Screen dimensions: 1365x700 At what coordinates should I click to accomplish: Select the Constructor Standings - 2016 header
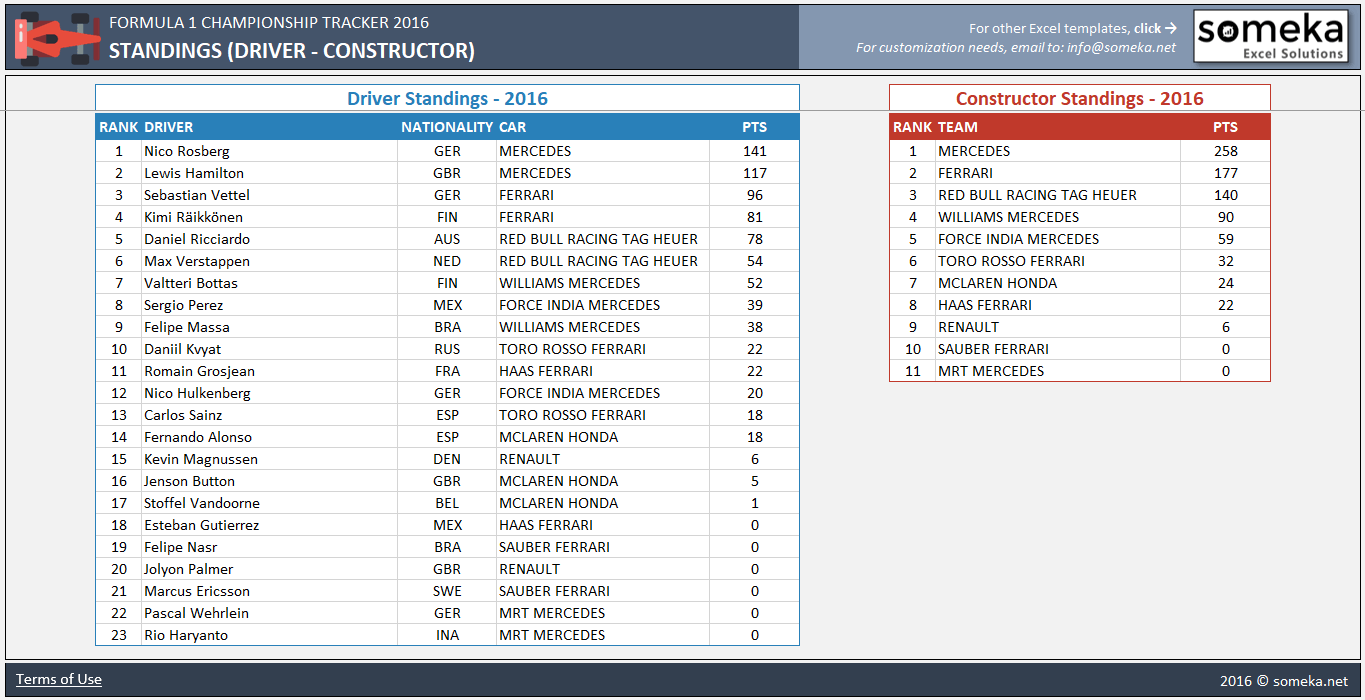1080,97
